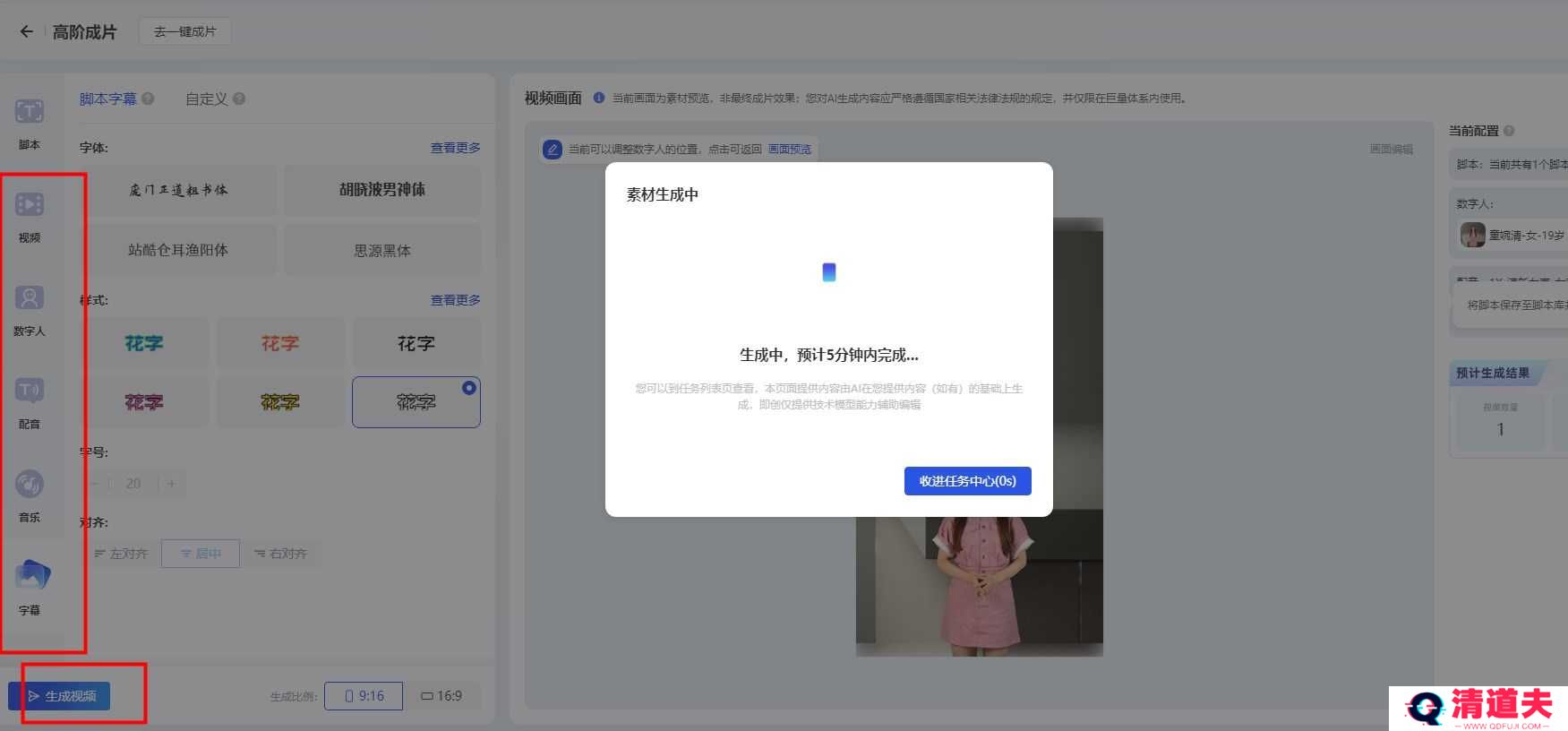Viewport: 1568px width, 731px height.
Task: Select the 视频 video sidebar icon
Action: tap(30, 206)
